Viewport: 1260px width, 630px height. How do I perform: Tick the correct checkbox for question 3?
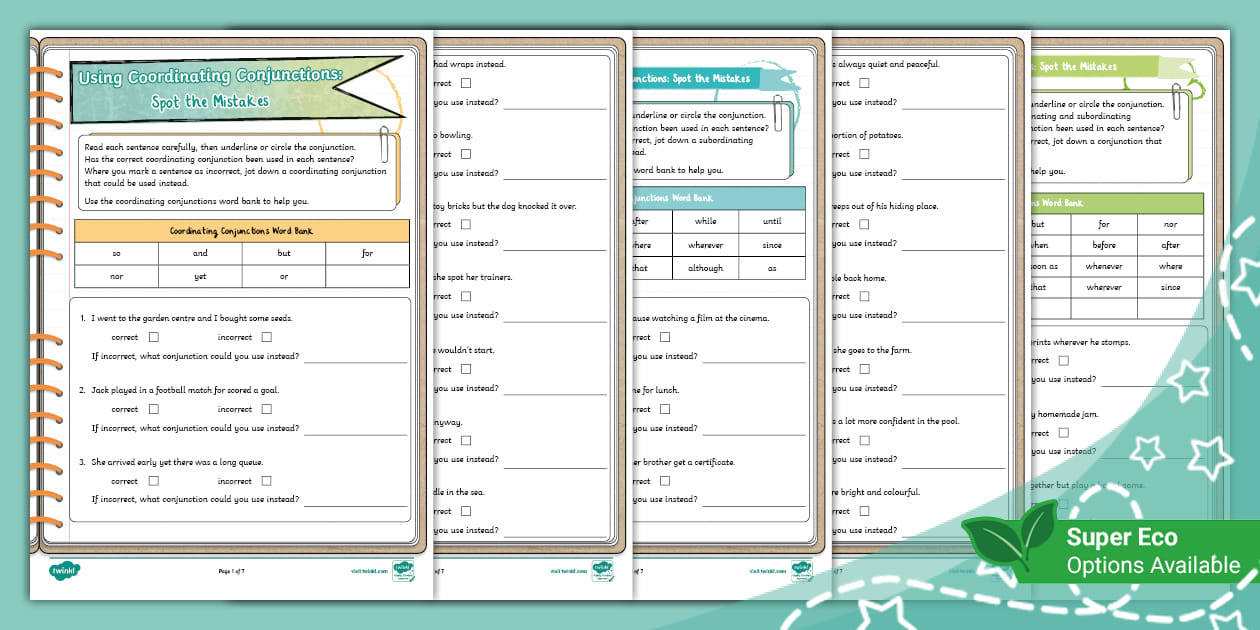point(153,481)
